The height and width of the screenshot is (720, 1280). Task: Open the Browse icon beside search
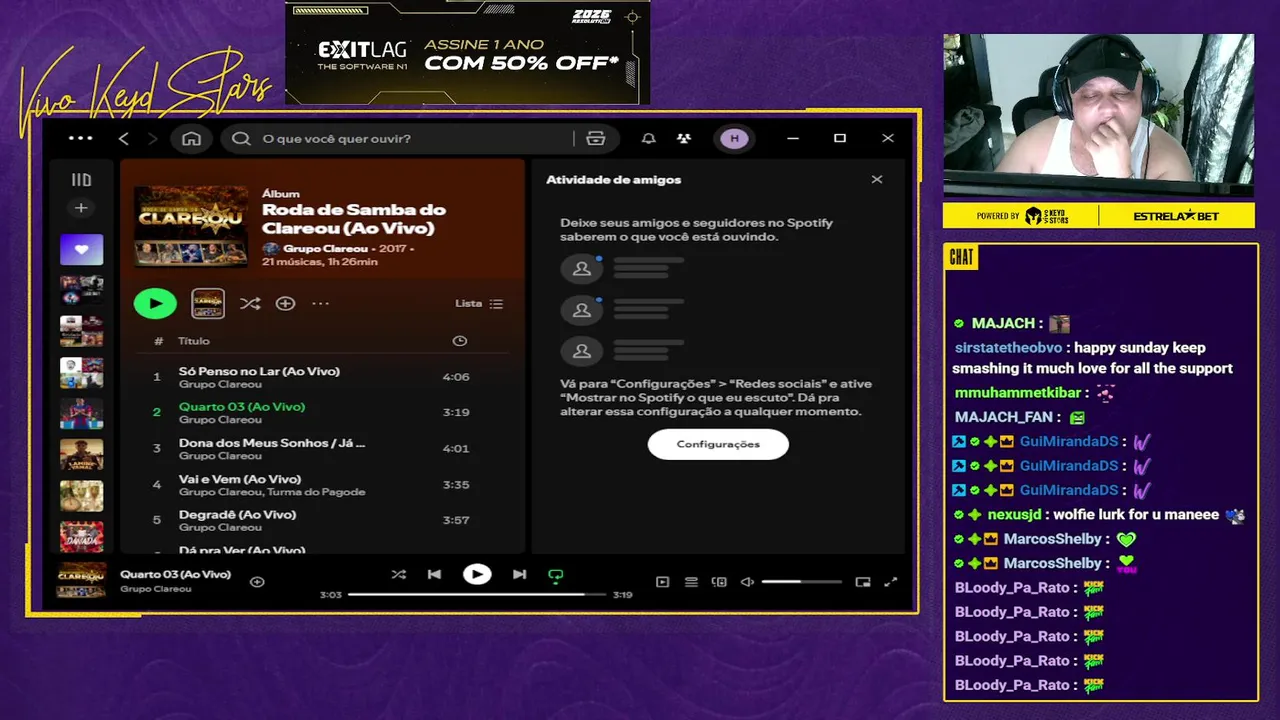click(x=596, y=138)
